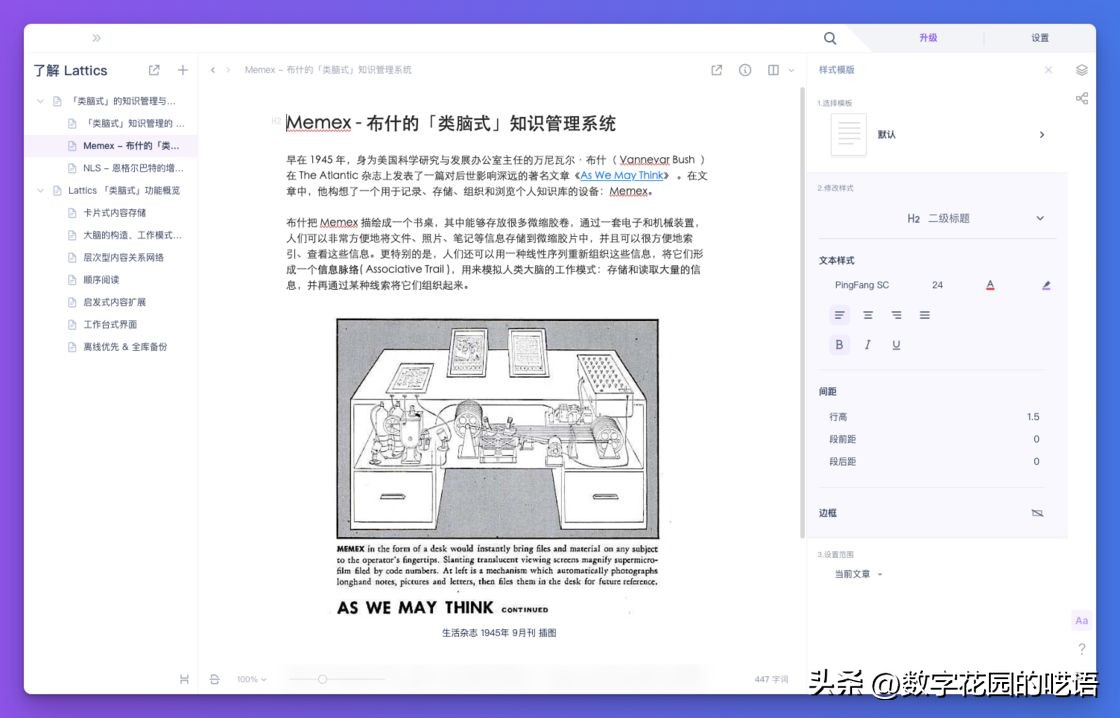
Task: Toggle split view layout icon
Action: (x=773, y=70)
